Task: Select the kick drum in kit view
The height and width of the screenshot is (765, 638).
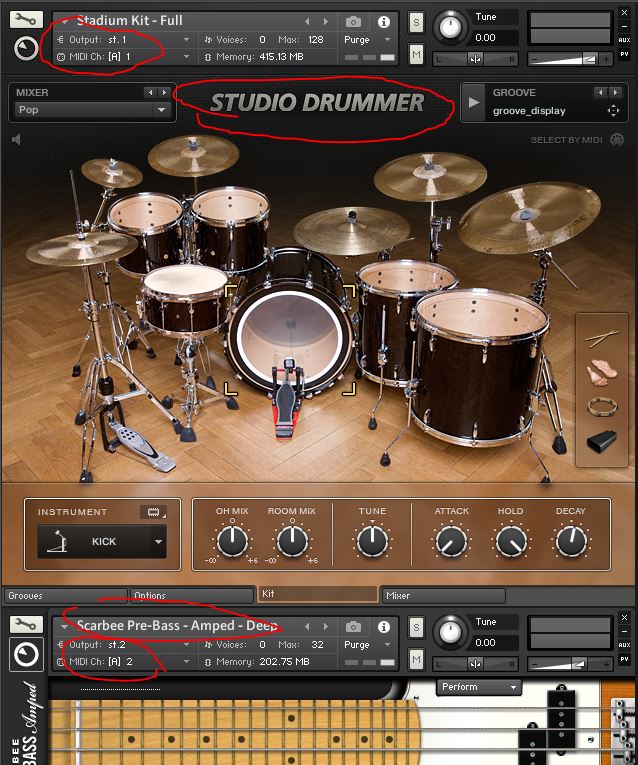Action: pos(291,335)
